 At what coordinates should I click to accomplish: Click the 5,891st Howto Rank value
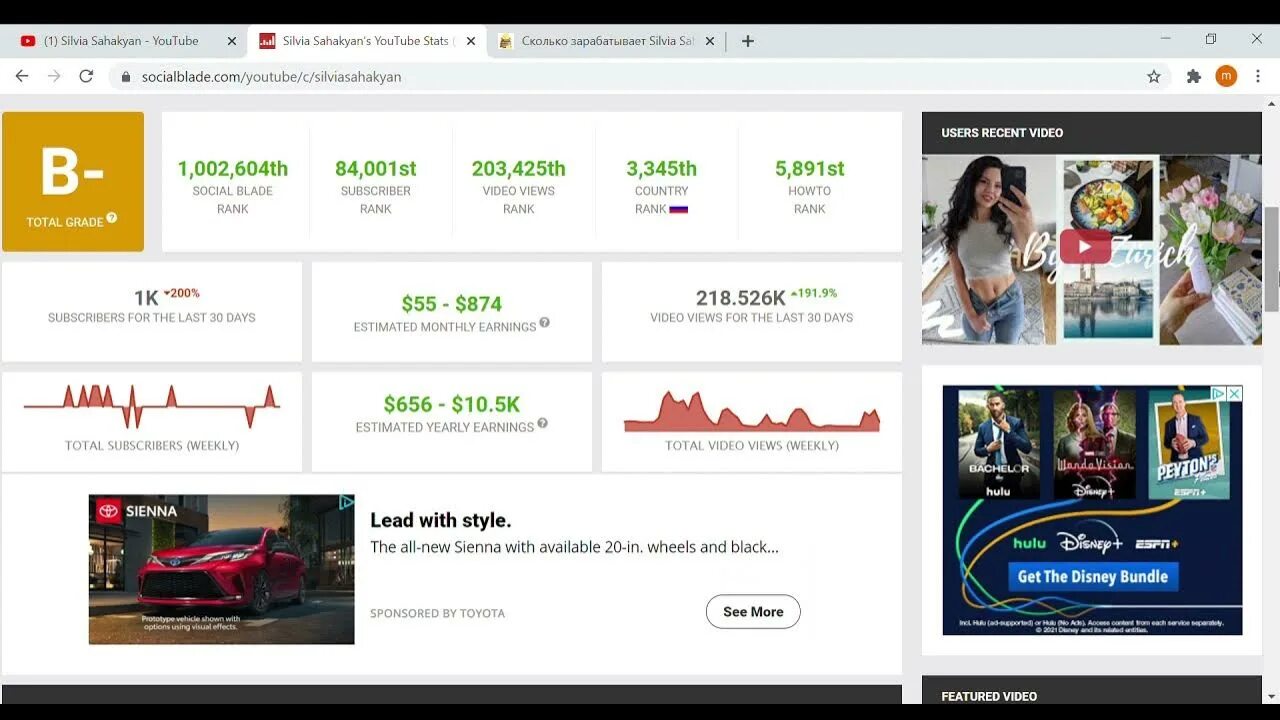(810, 169)
